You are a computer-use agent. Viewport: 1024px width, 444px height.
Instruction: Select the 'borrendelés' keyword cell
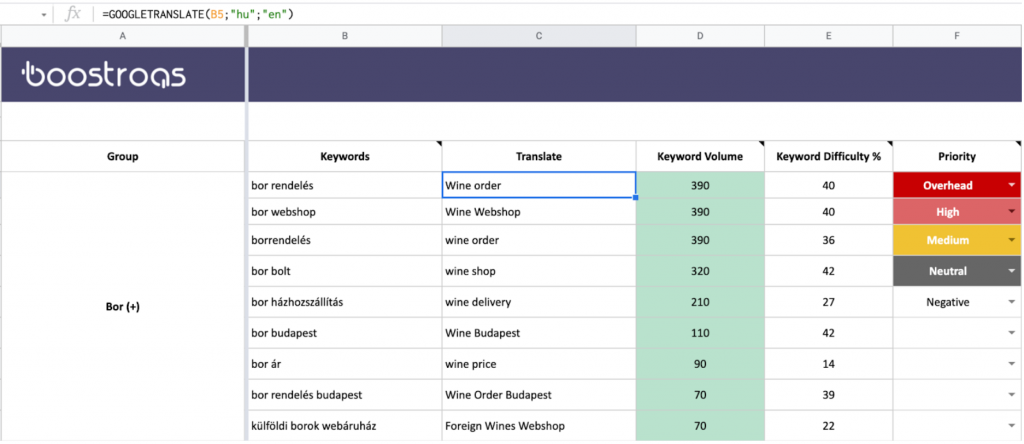pyautogui.click(x=345, y=240)
